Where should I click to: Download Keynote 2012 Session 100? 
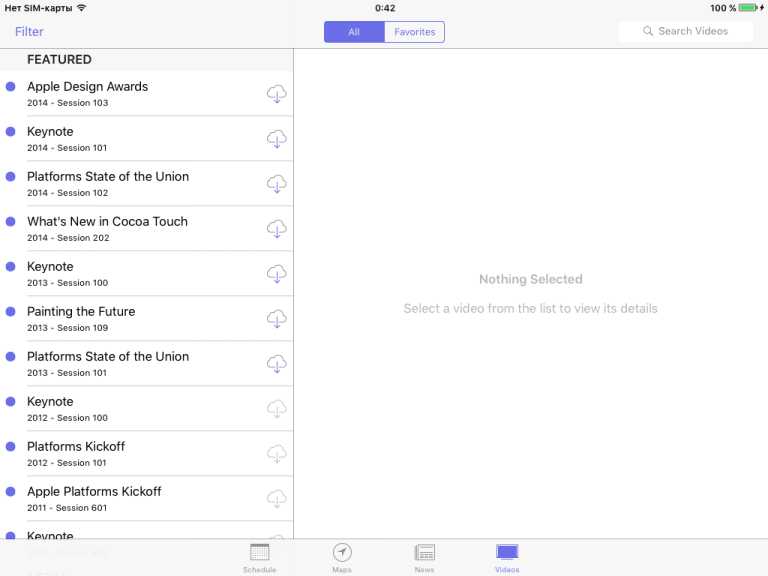pyautogui.click(x=277, y=409)
